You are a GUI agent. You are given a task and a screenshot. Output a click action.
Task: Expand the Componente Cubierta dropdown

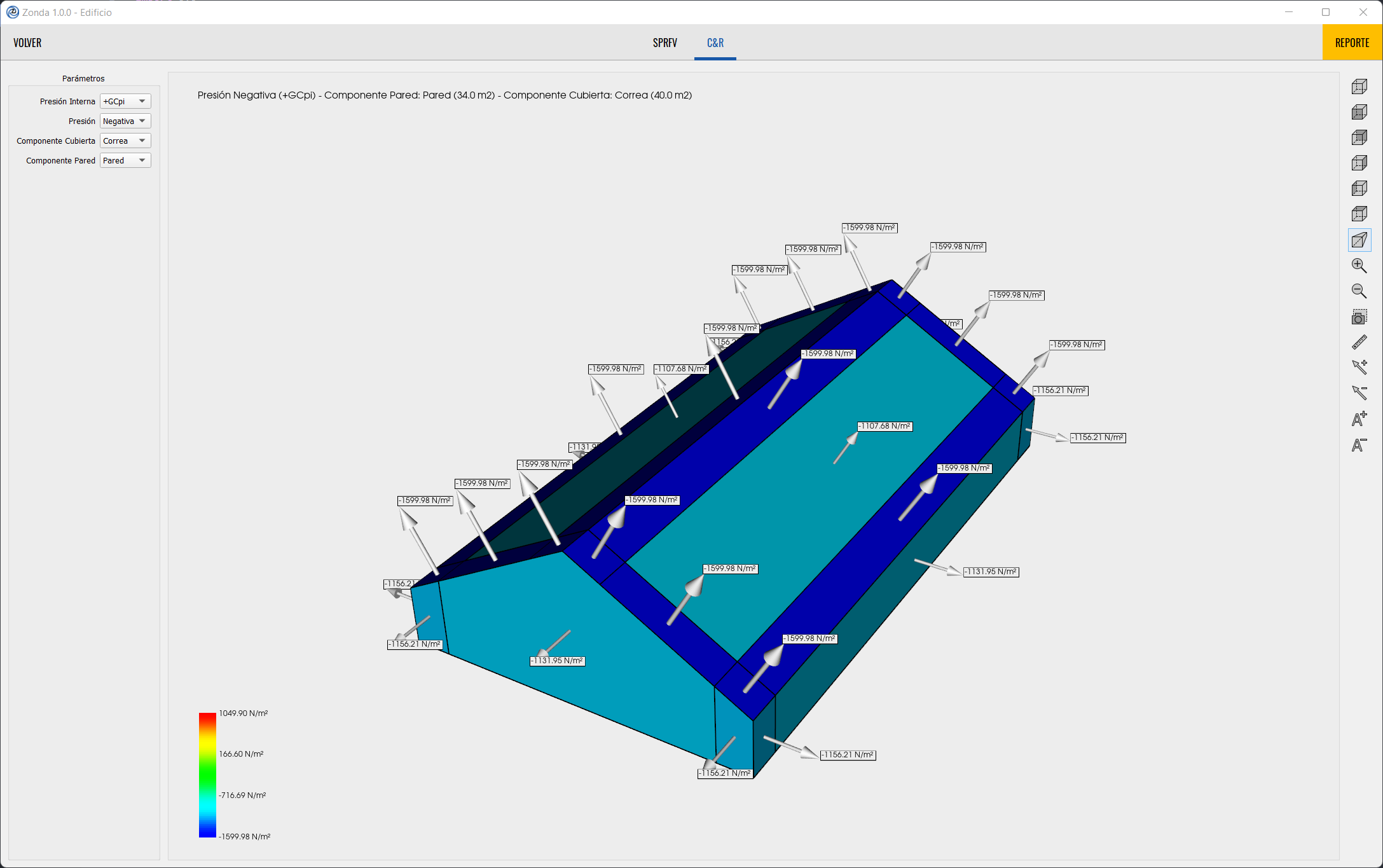click(125, 141)
